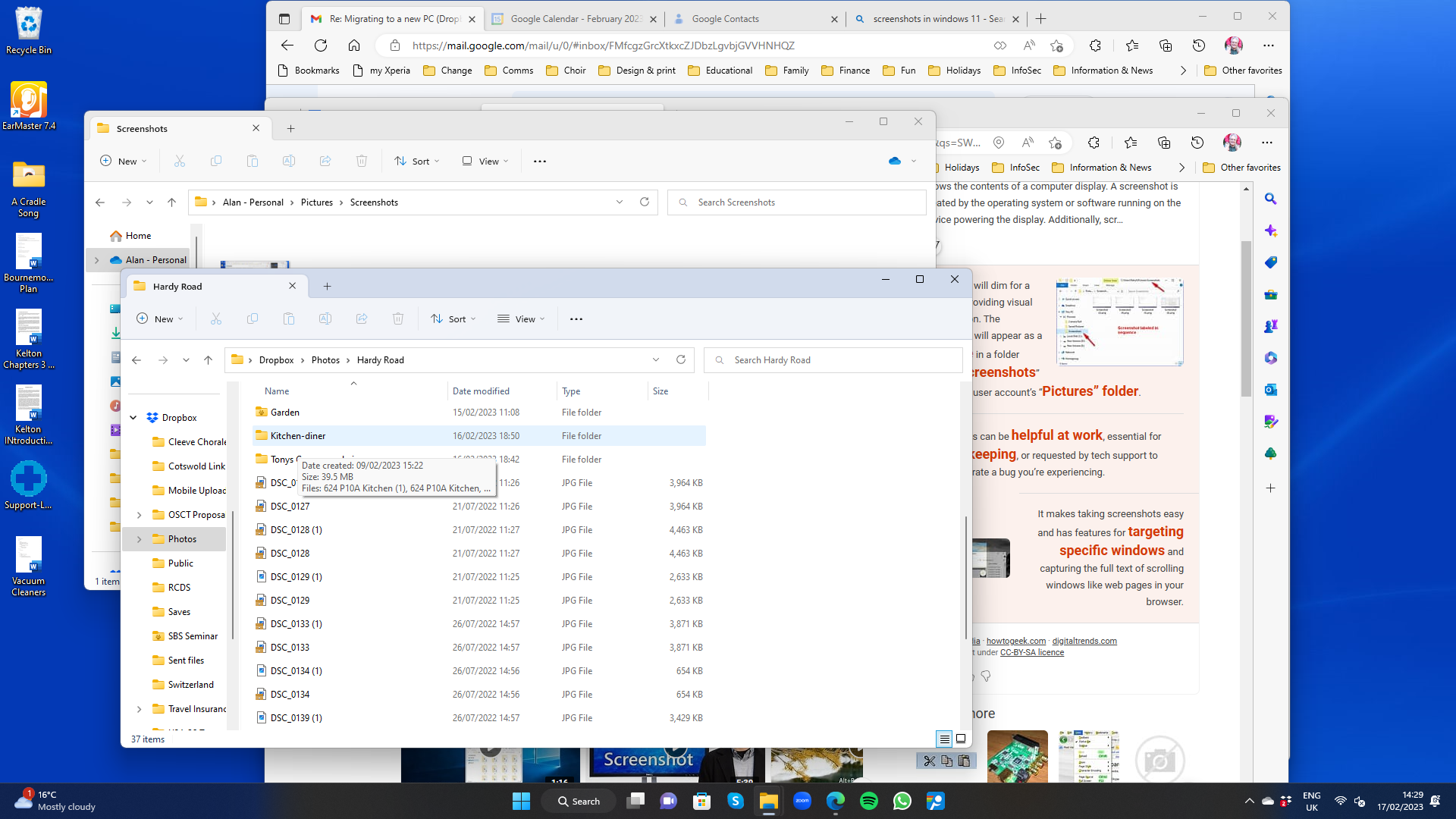This screenshot has width=1456, height=819.
Task: Open Zoom from the taskbar
Action: (x=802, y=801)
